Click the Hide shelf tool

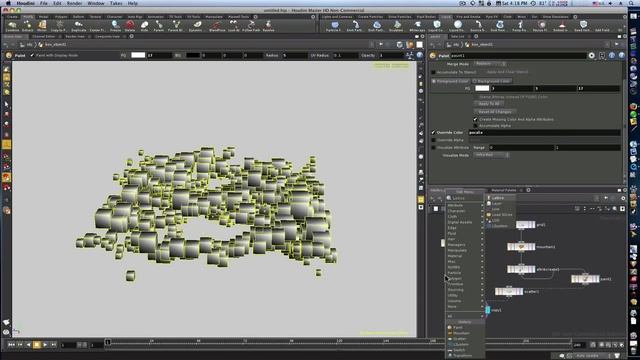tap(144, 26)
